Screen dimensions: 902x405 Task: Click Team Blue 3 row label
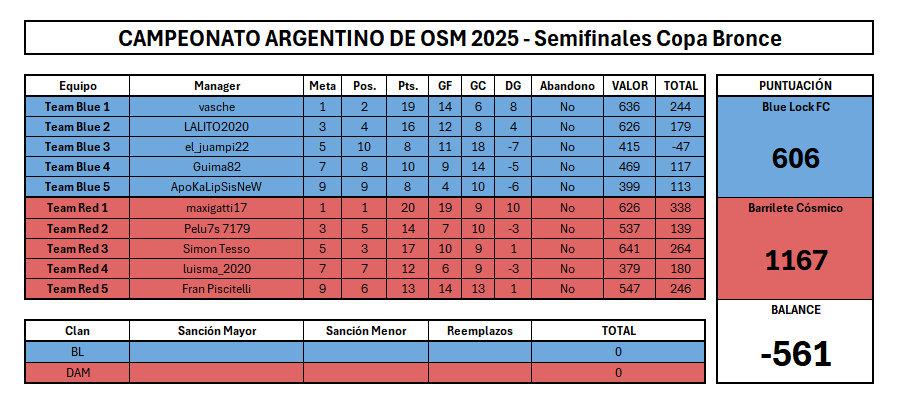(x=77, y=147)
